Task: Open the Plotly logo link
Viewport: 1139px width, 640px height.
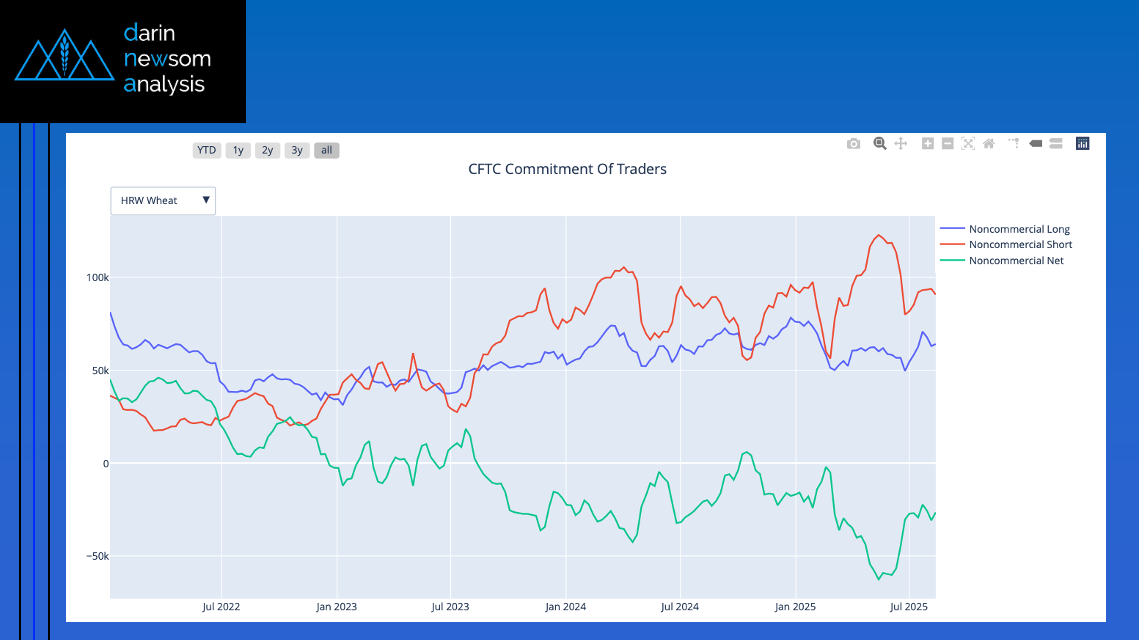Action: [x=1082, y=144]
